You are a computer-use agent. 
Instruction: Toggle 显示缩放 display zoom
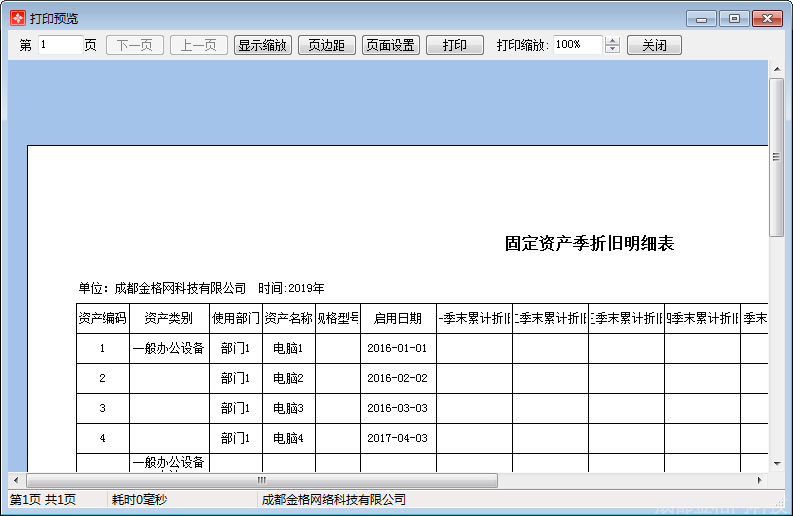(262, 45)
